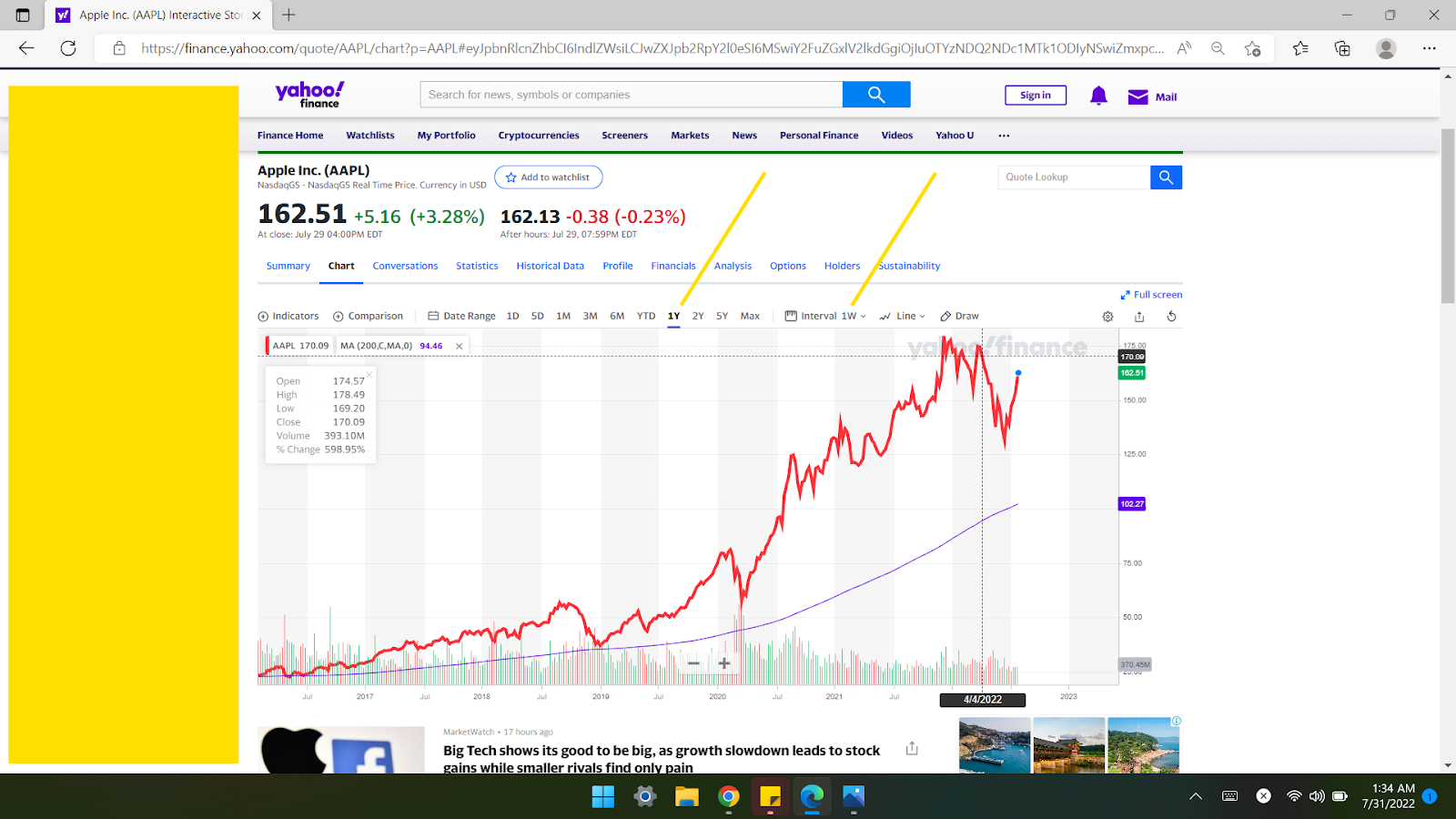
Task: Click the blue search magnifier button
Action: tap(875, 95)
